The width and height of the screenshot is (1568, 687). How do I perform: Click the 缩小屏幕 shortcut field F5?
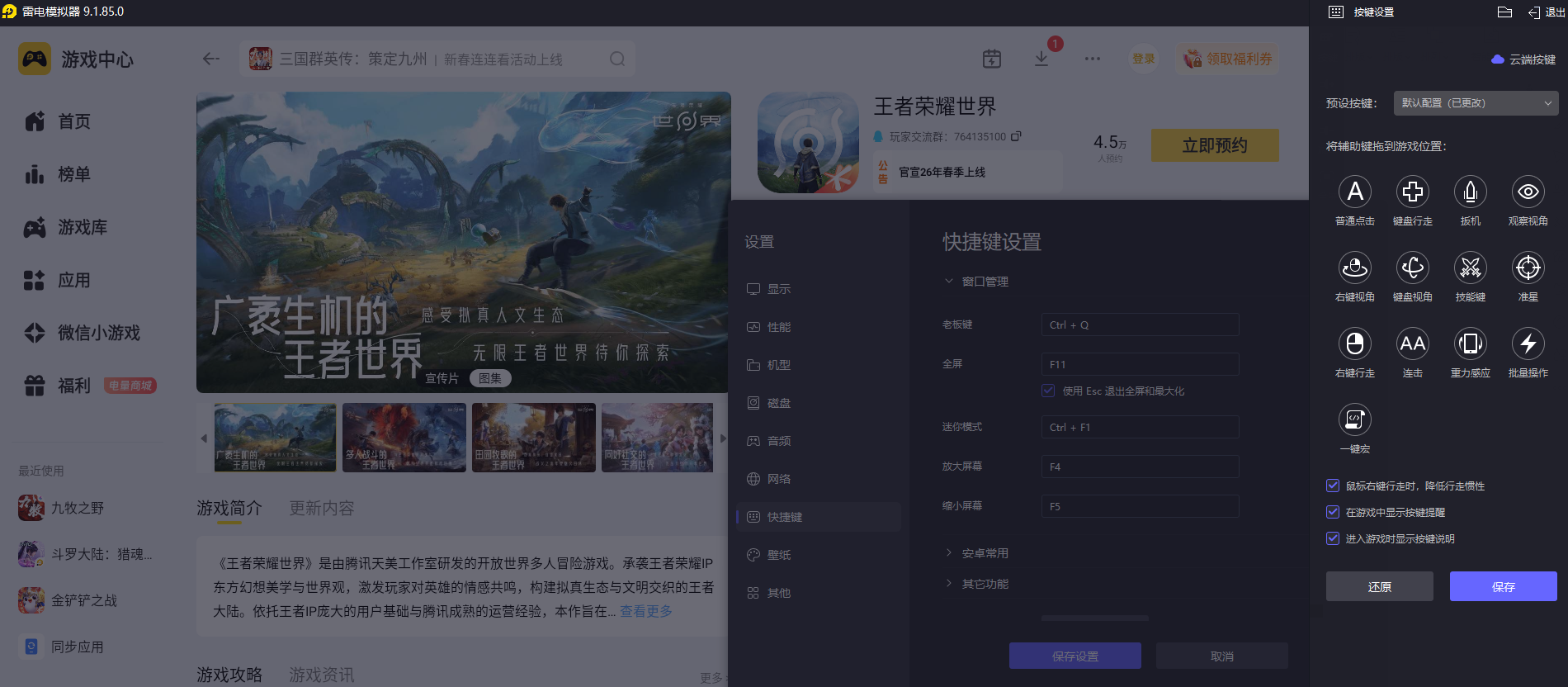1140,506
